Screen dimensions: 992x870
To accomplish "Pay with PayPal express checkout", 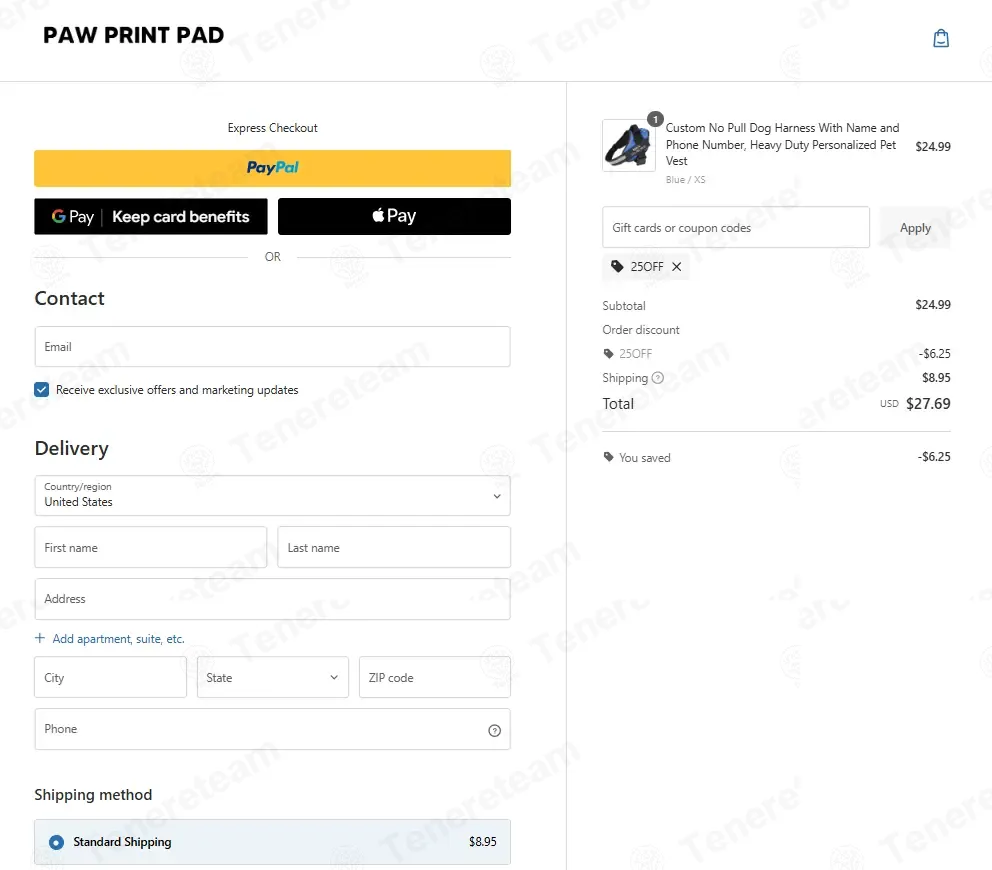I will pyautogui.click(x=273, y=168).
